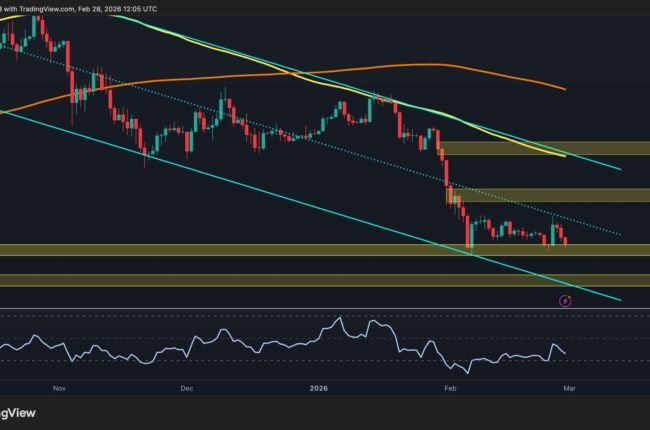Select the wide yellow support zone under price

click(300, 249)
